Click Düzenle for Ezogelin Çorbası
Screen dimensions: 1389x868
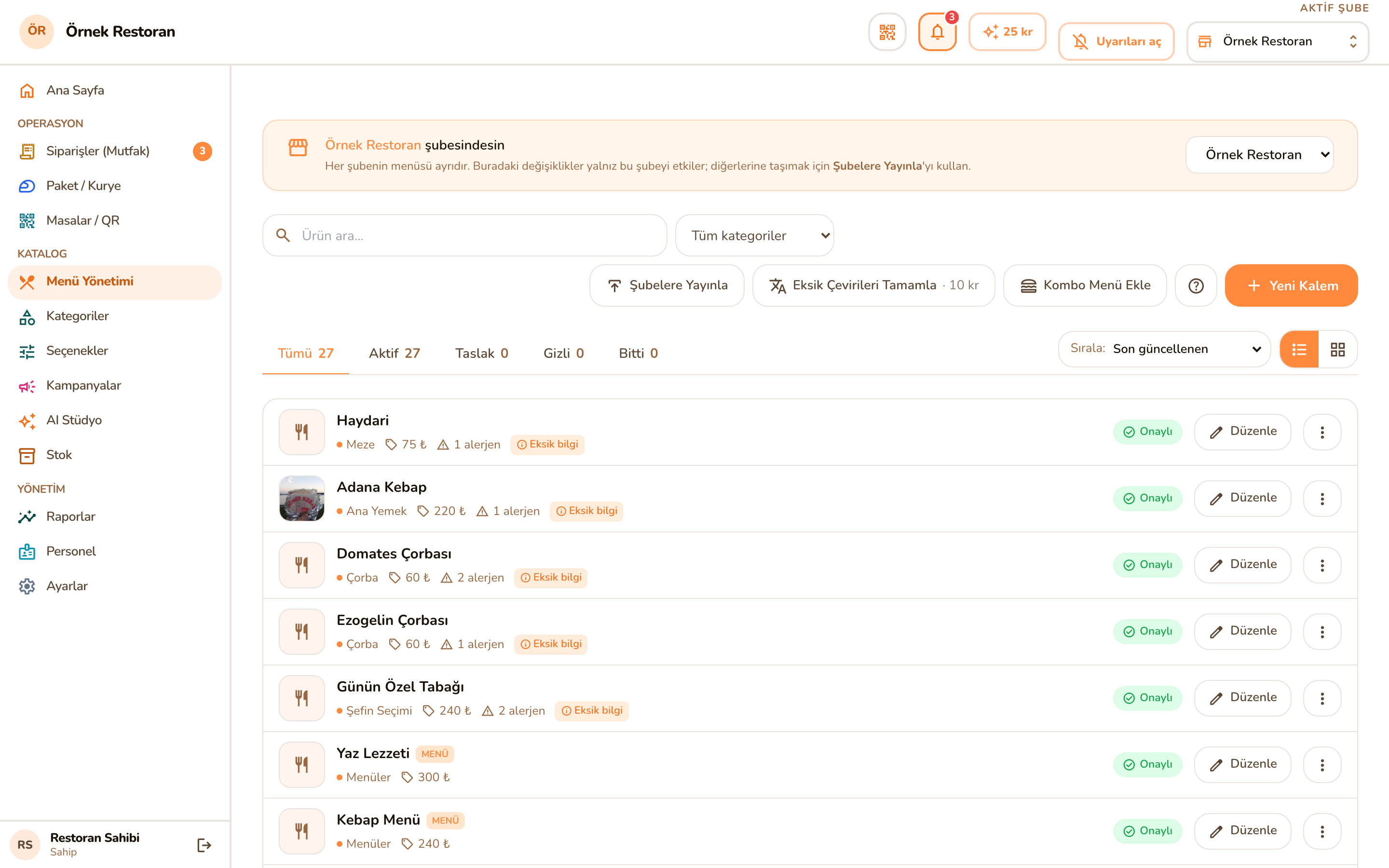click(x=1242, y=632)
